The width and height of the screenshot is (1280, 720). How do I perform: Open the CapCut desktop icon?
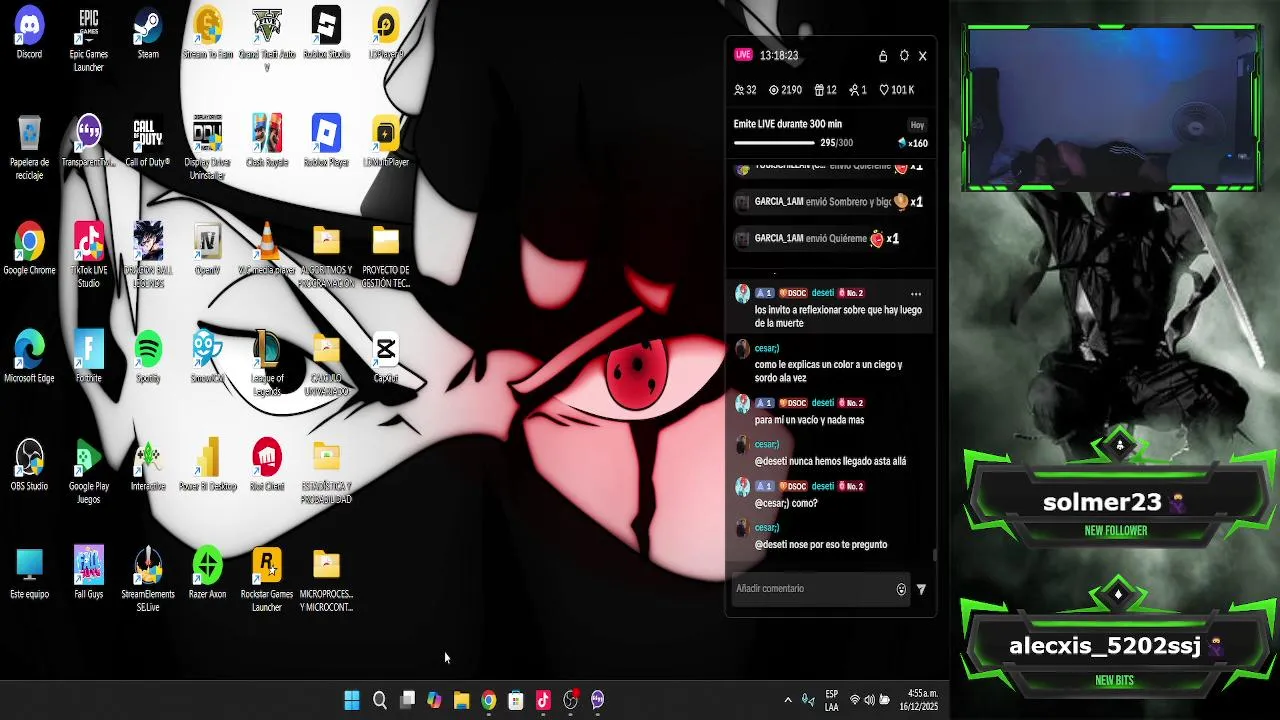(x=386, y=358)
